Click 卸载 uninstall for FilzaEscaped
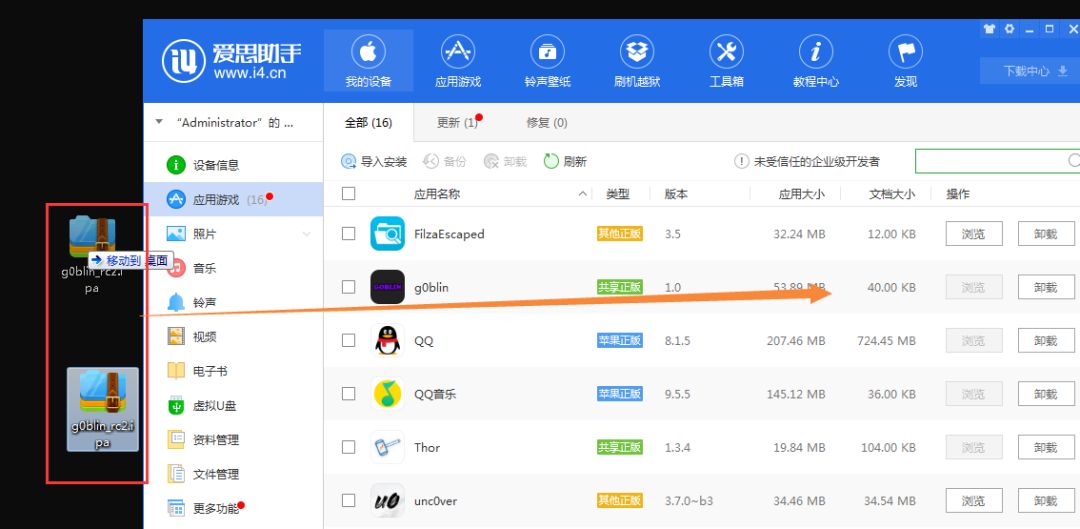1080x529 pixels. click(x=1046, y=234)
